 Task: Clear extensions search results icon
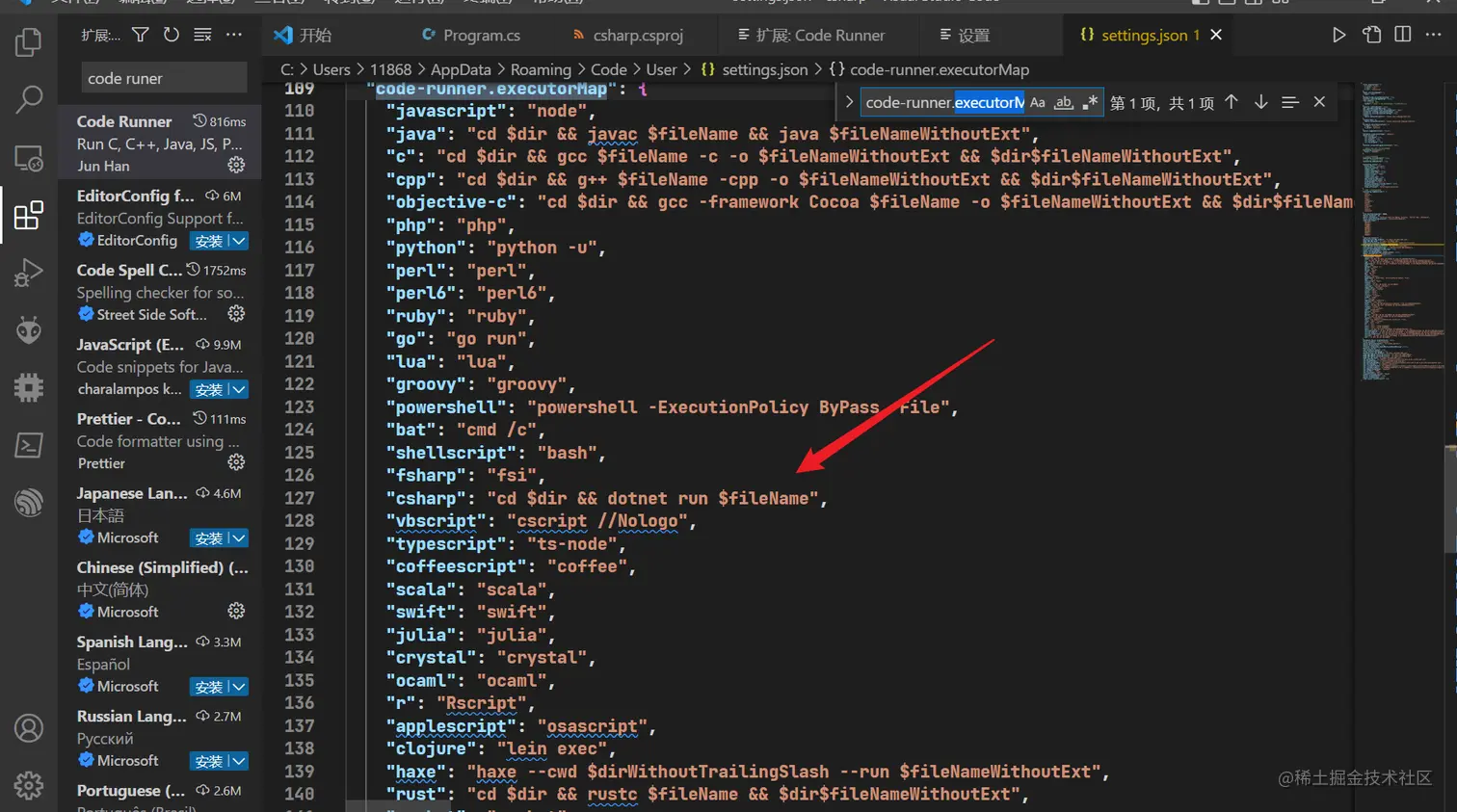pyautogui.click(x=202, y=35)
